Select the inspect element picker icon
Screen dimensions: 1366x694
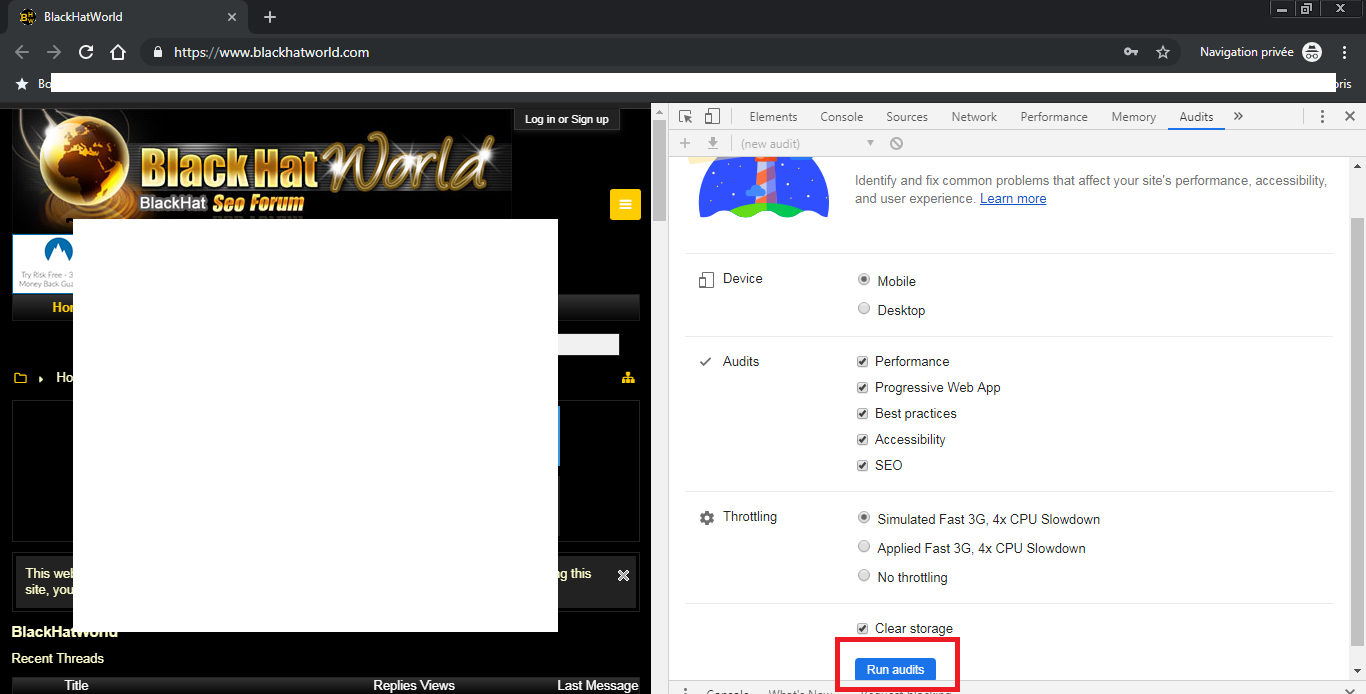[685, 117]
